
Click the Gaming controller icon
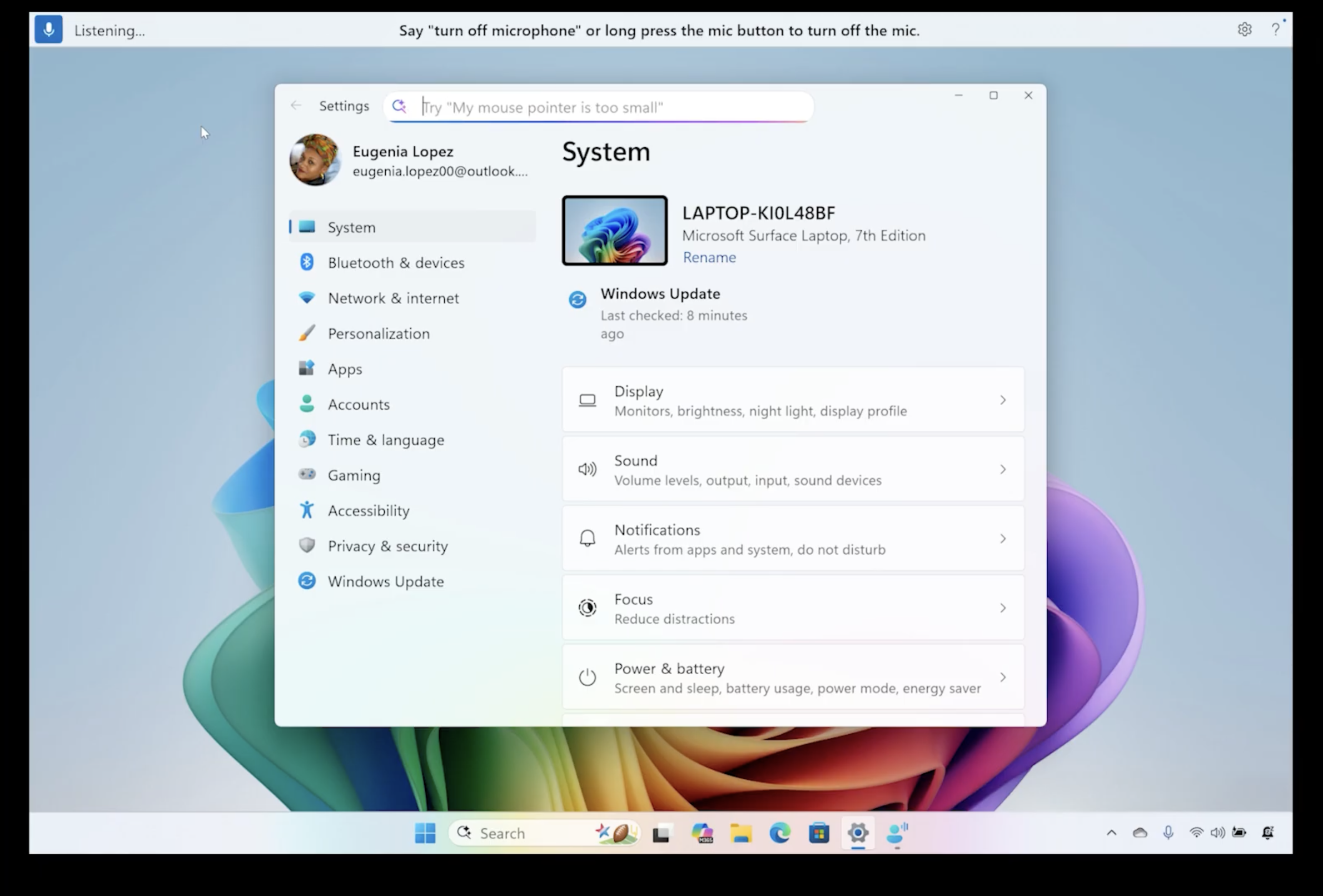307,474
